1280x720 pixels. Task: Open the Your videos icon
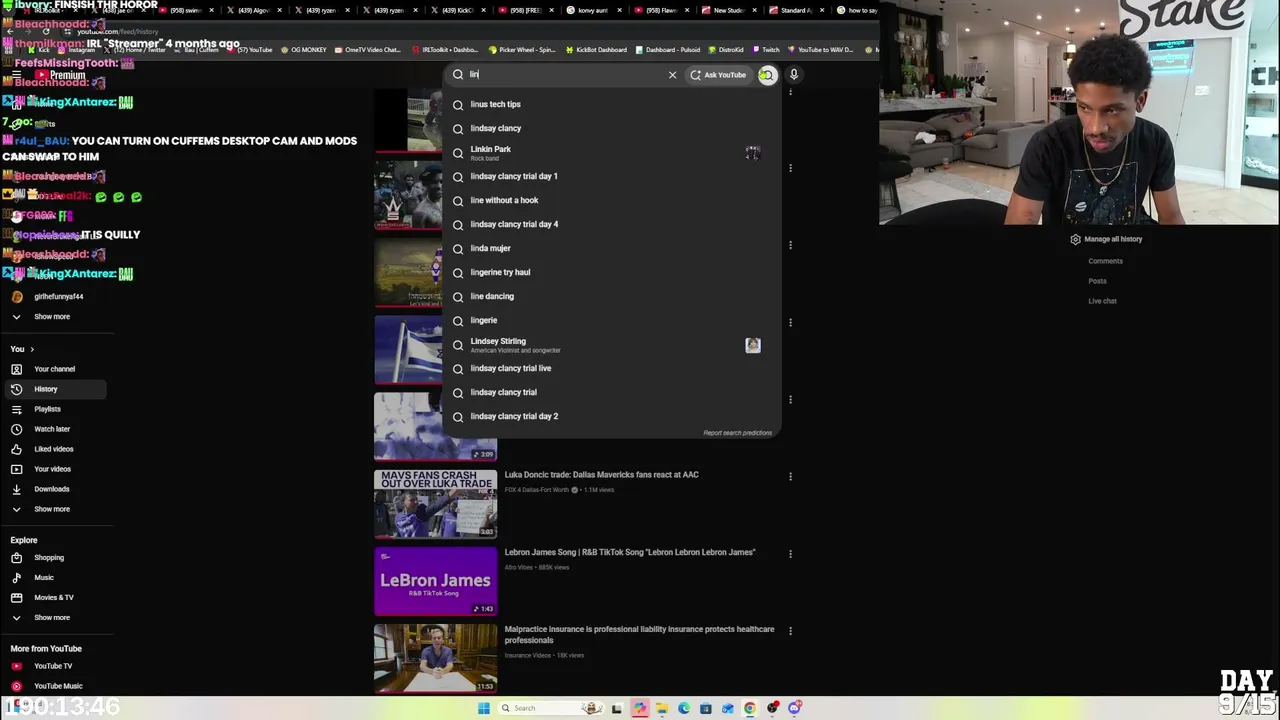coord(16,469)
